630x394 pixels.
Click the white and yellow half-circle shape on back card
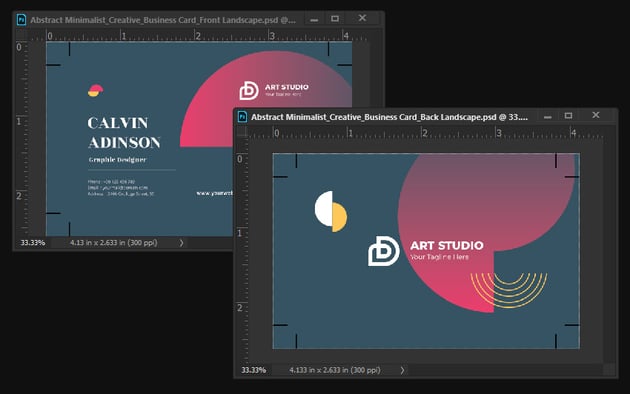[331, 211]
